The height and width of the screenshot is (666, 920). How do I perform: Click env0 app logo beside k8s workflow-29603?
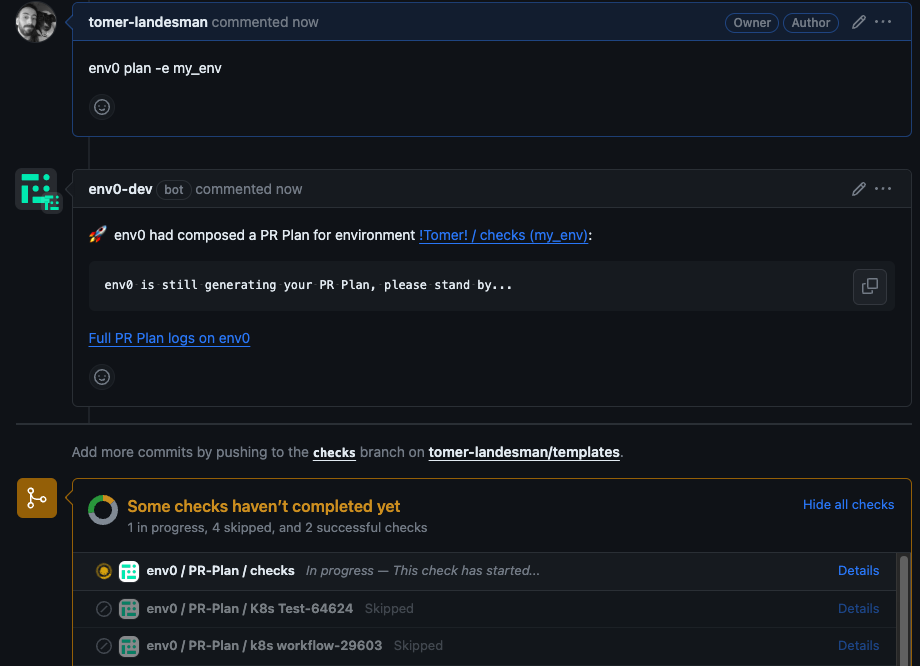[129, 646]
